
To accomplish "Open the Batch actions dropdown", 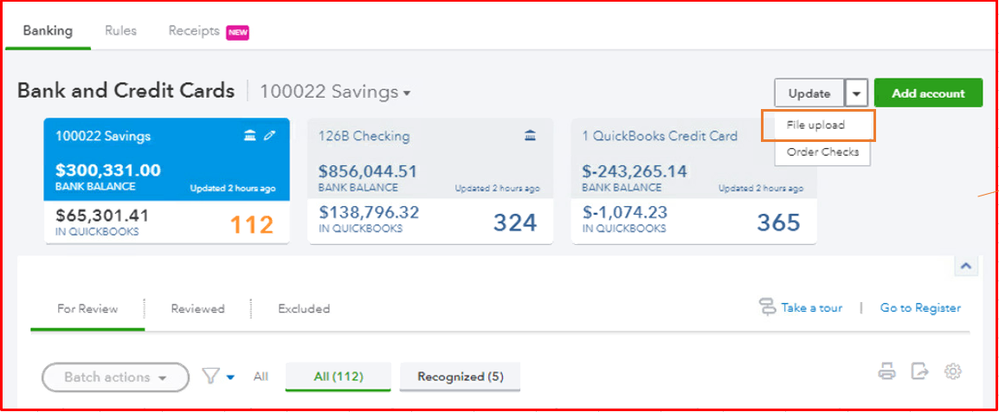I will point(115,377).
